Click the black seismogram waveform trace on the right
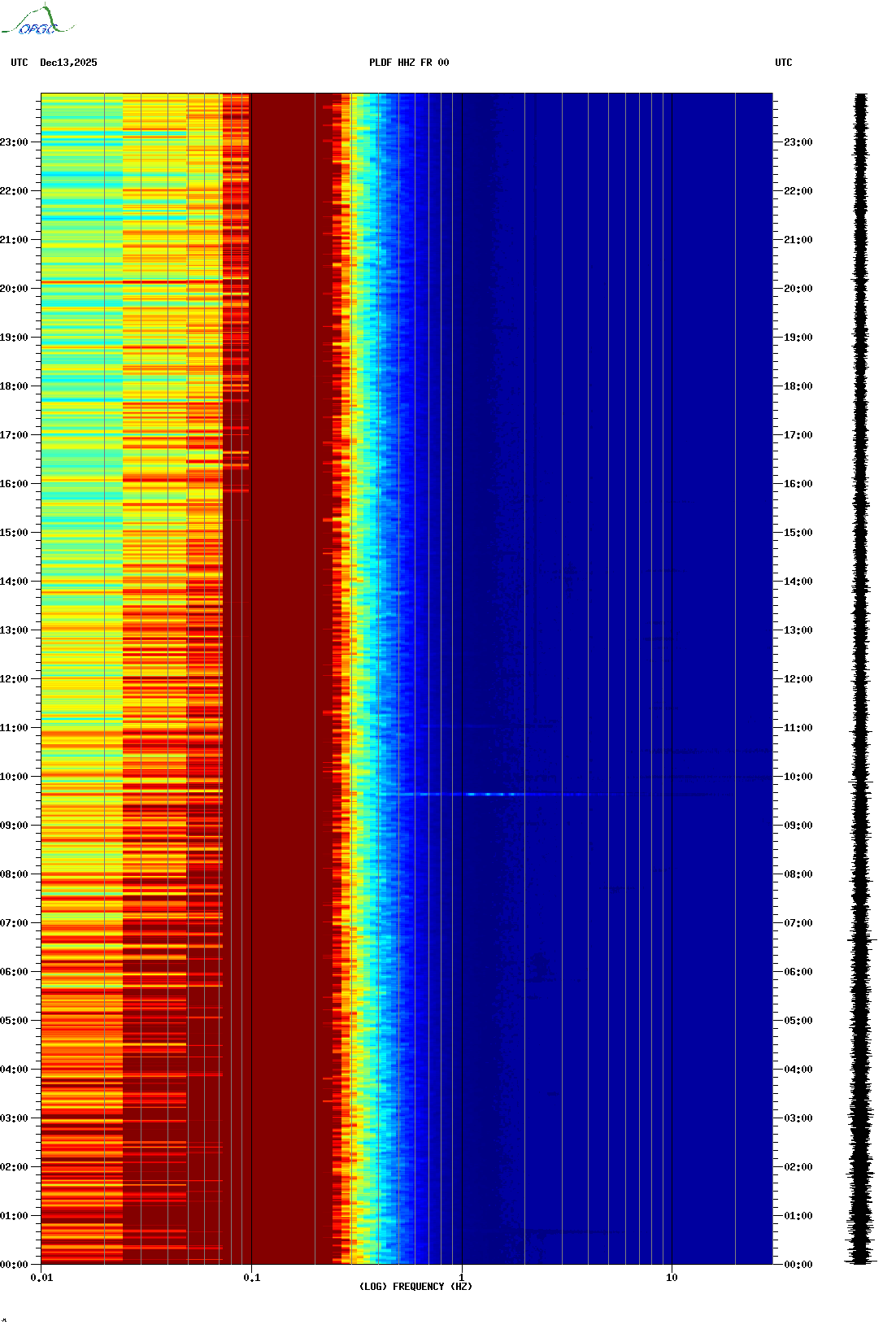The width and height of the screenshot is (896, 1329). pyautogui.click(x=861, y=679)
